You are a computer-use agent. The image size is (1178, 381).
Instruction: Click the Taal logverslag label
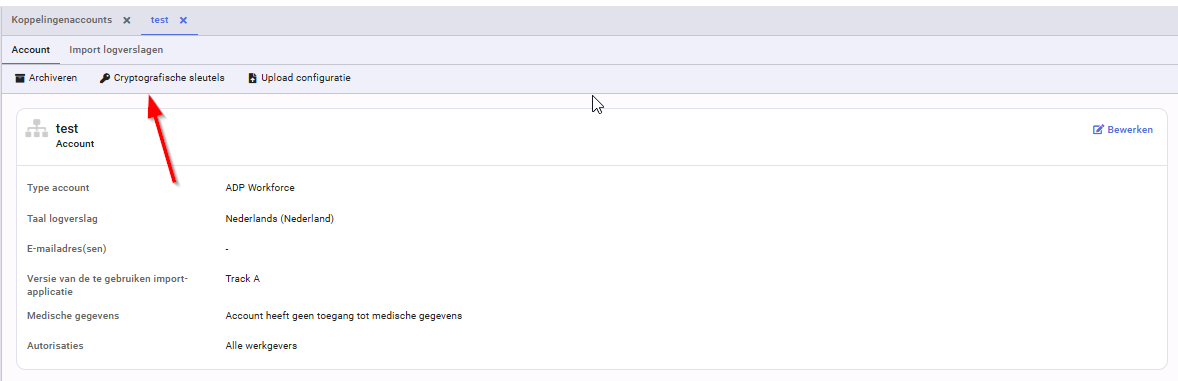tap(63, 219)
